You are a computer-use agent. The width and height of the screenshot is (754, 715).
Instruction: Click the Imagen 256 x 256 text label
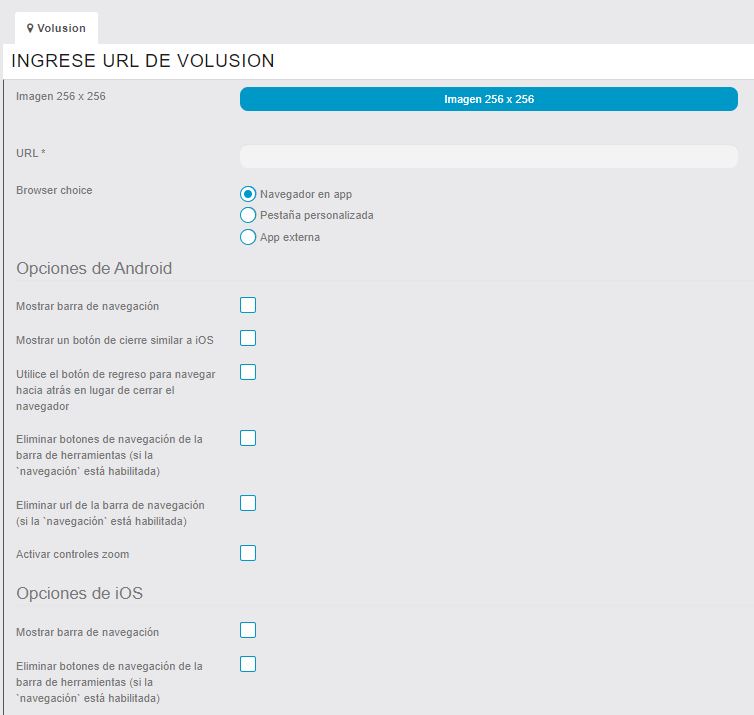(61, 96)
